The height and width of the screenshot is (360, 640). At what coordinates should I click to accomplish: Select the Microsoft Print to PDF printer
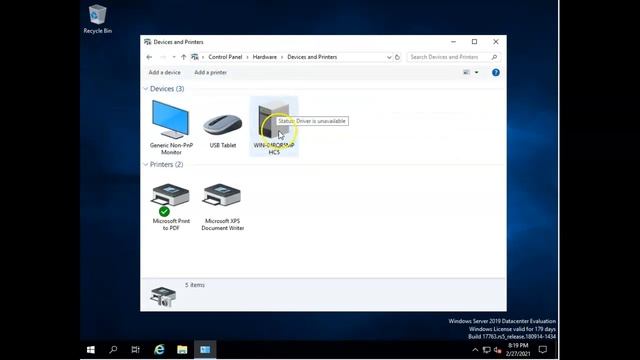point(171,207)
